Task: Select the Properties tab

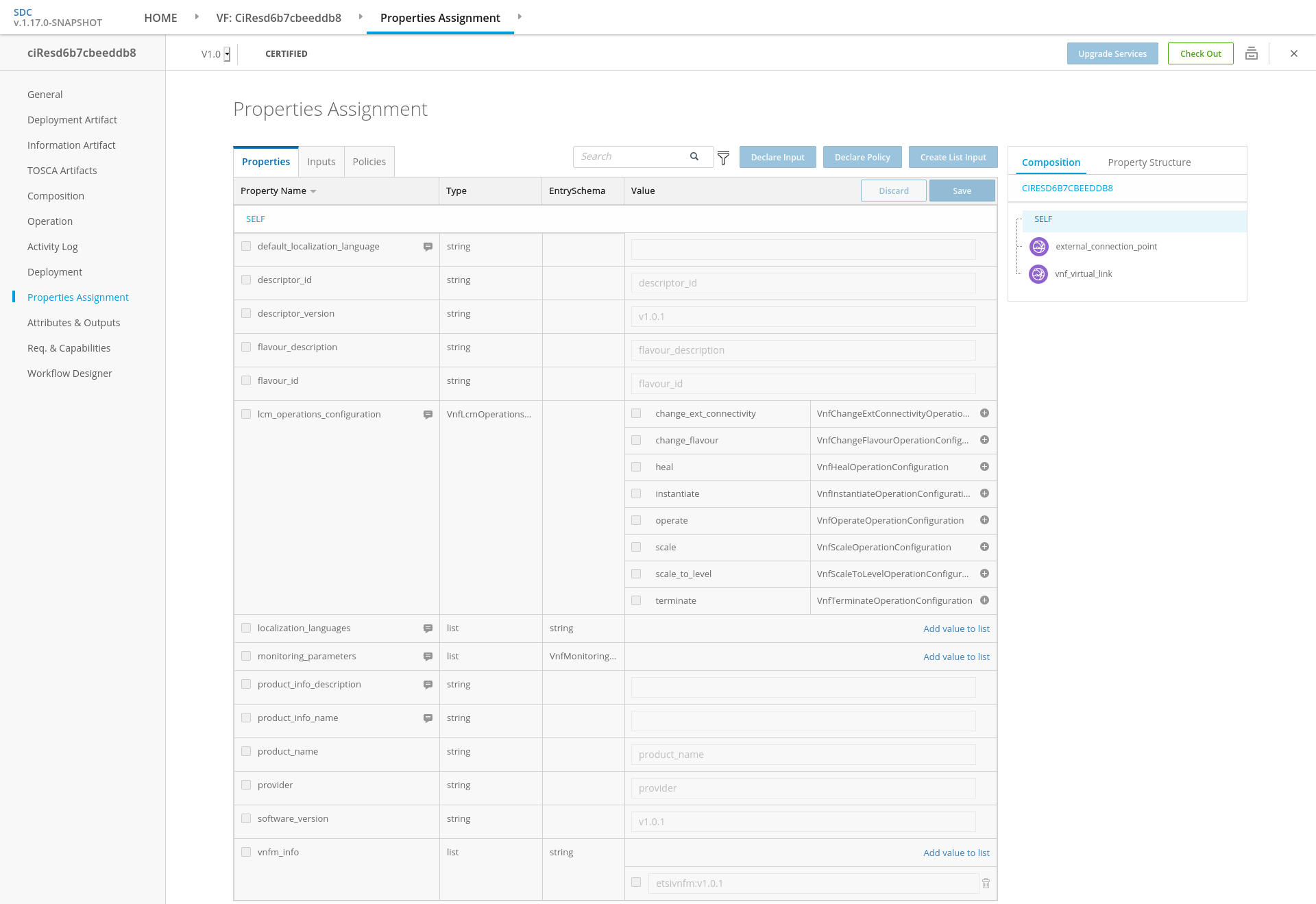Action: [x=266, y=162]
